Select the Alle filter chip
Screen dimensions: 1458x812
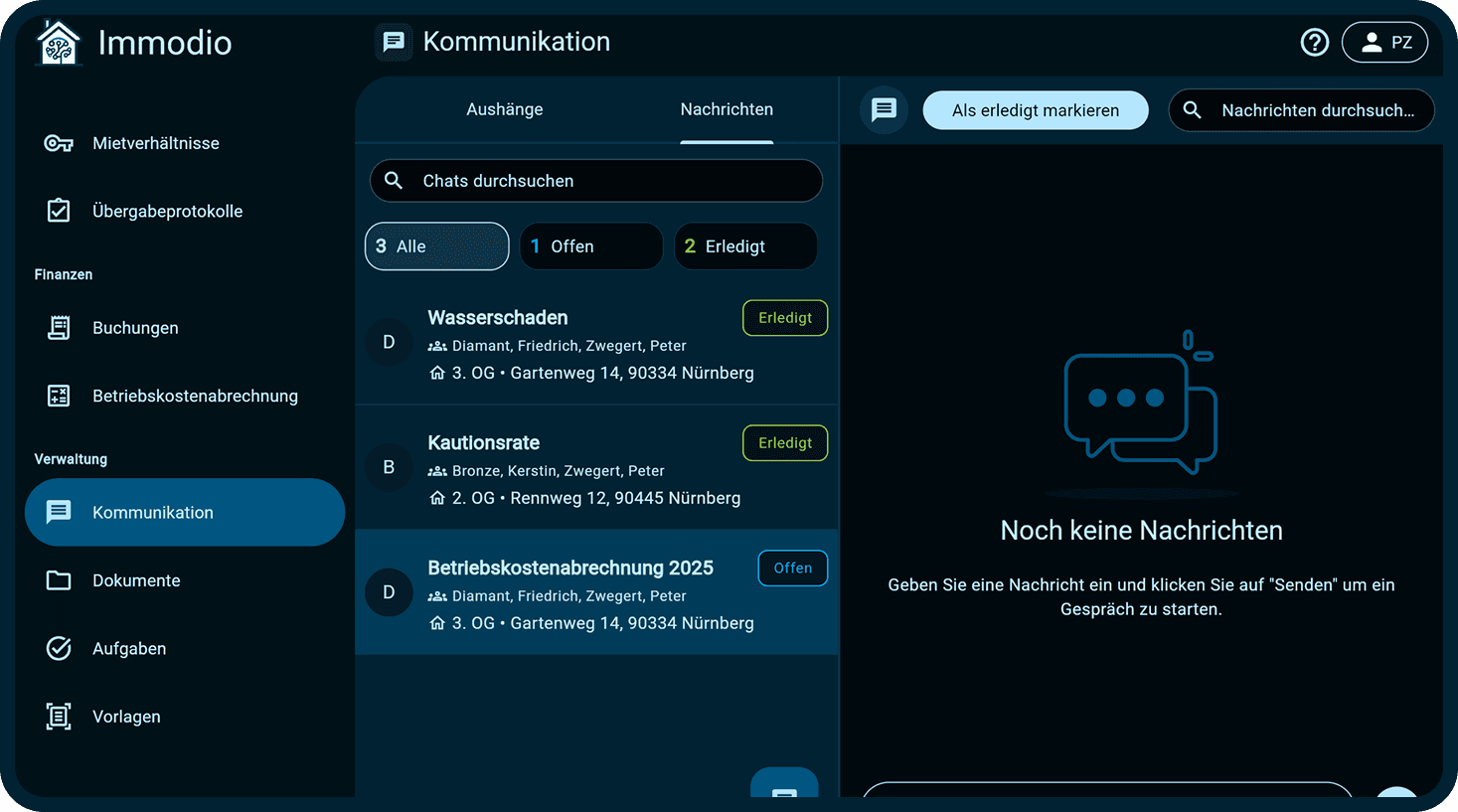[437, 246]
